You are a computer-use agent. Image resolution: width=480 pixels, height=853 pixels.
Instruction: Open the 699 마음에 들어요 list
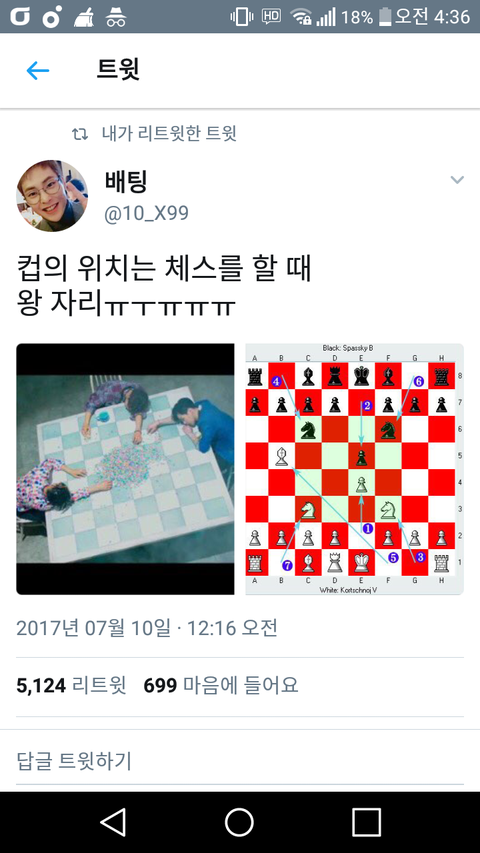[221, 685]
